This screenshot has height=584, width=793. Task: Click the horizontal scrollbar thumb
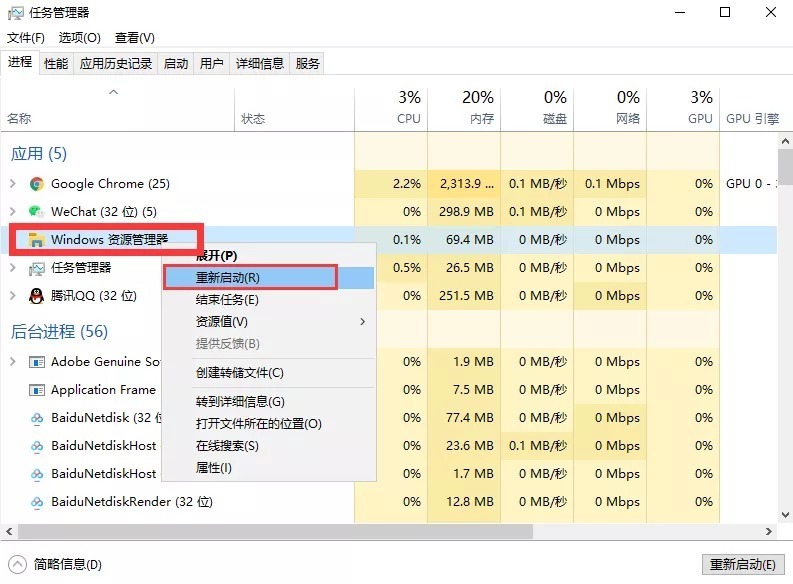click(275, 531)
